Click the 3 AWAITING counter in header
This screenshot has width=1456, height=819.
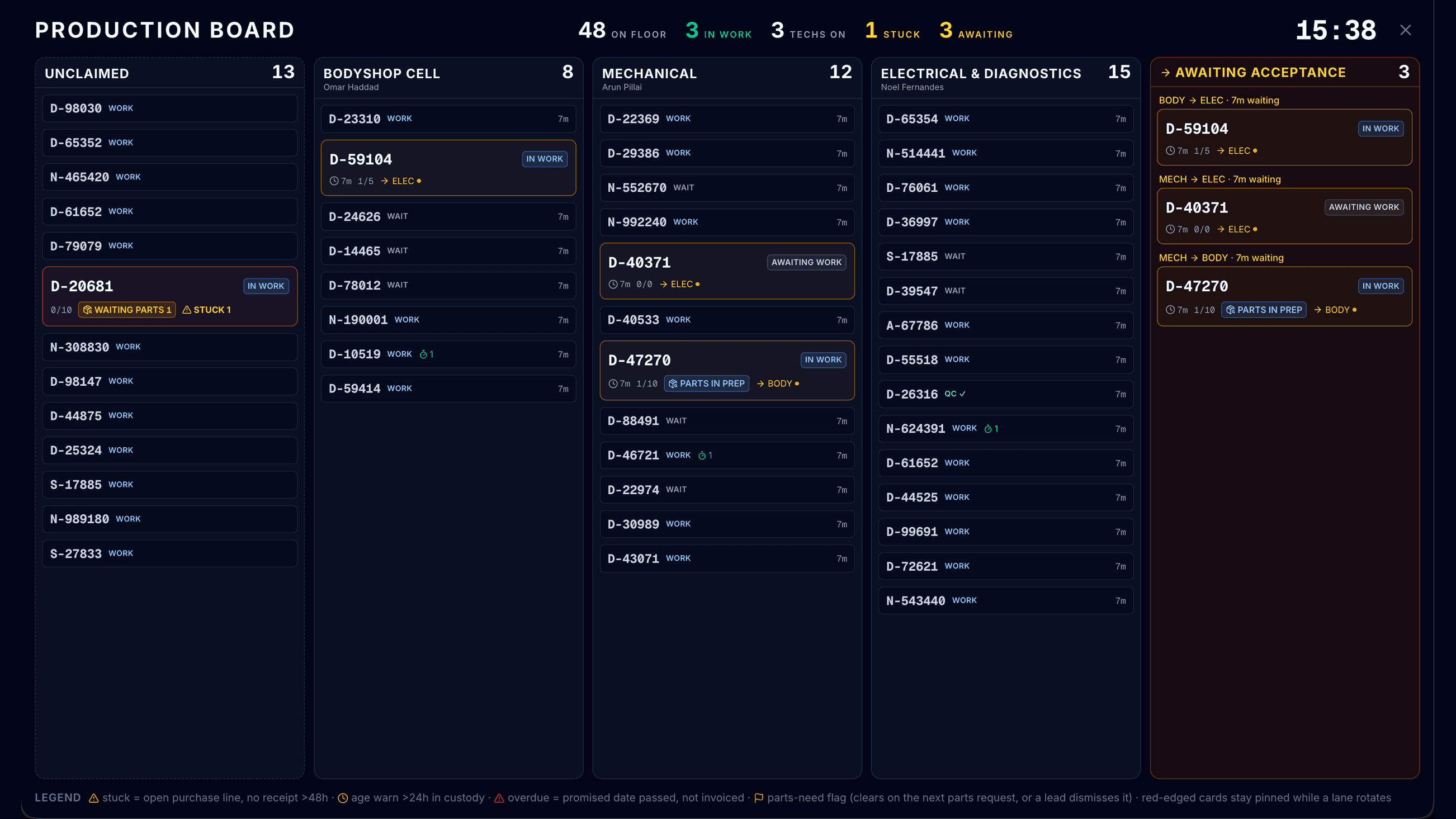(x=976, y=31)
